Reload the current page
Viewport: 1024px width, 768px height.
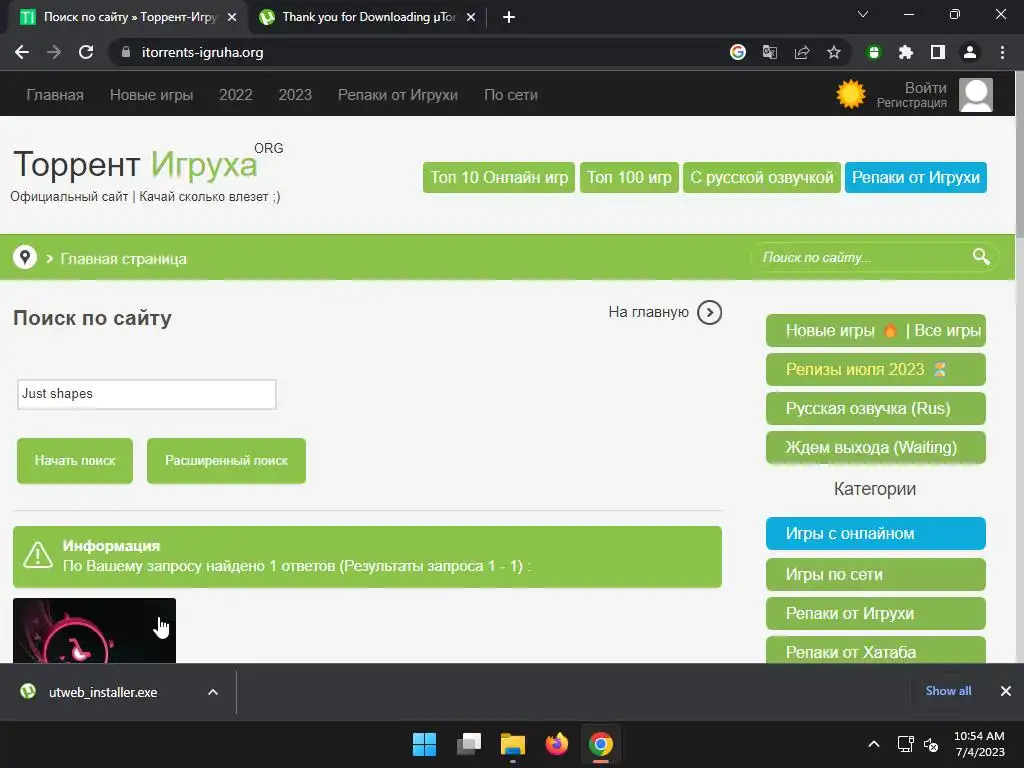(x=86, y=52)
